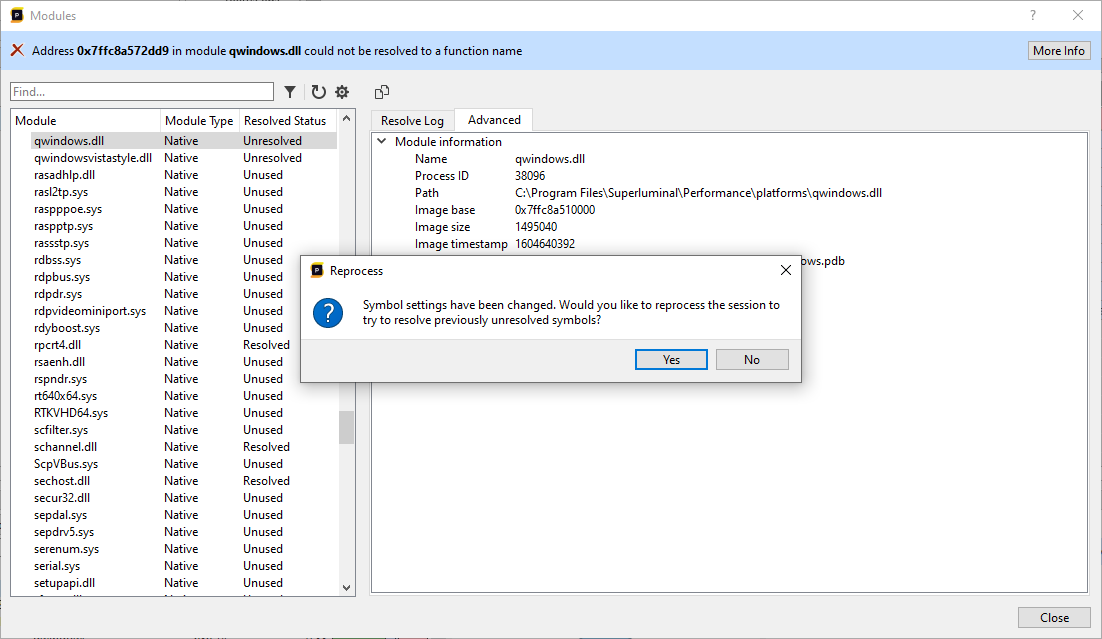Click the red error X icon
1102x639 pixels.
17,50
